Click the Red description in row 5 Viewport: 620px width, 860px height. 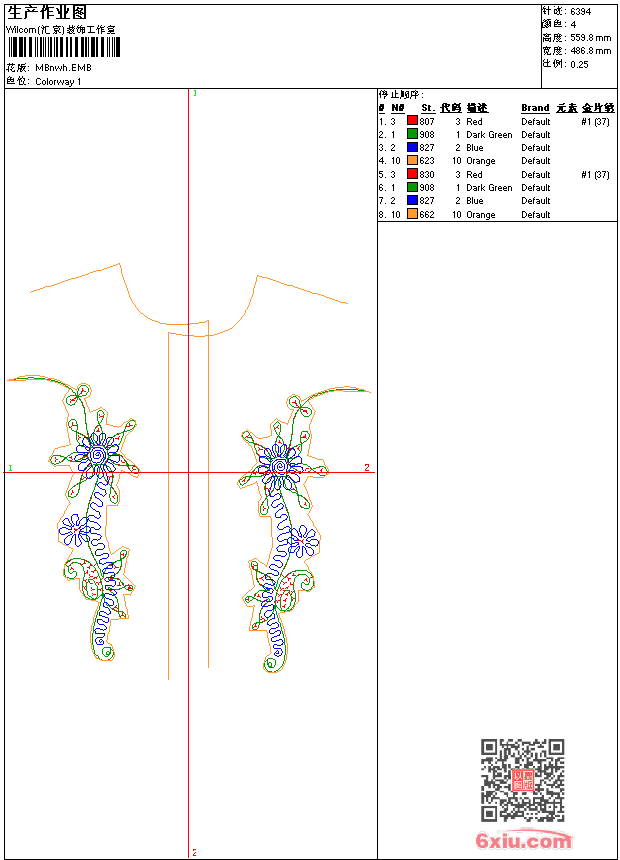pos(474,174)
